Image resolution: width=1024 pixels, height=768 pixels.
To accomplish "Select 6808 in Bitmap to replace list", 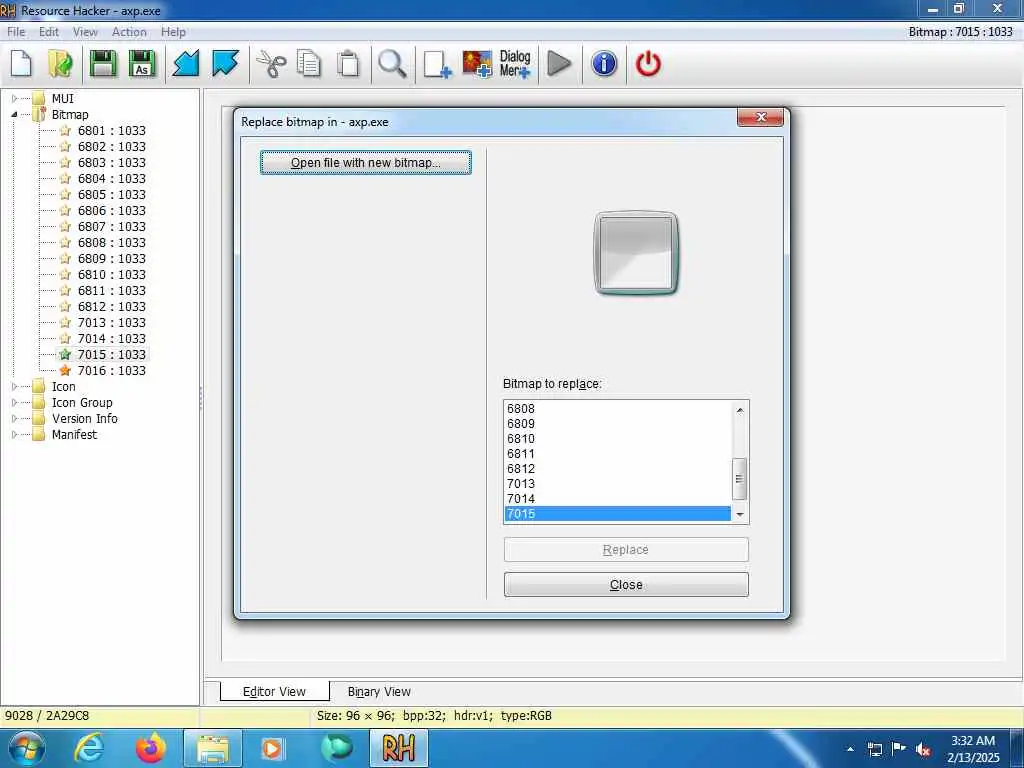I will pyautogui.click(x=618, y=409).
